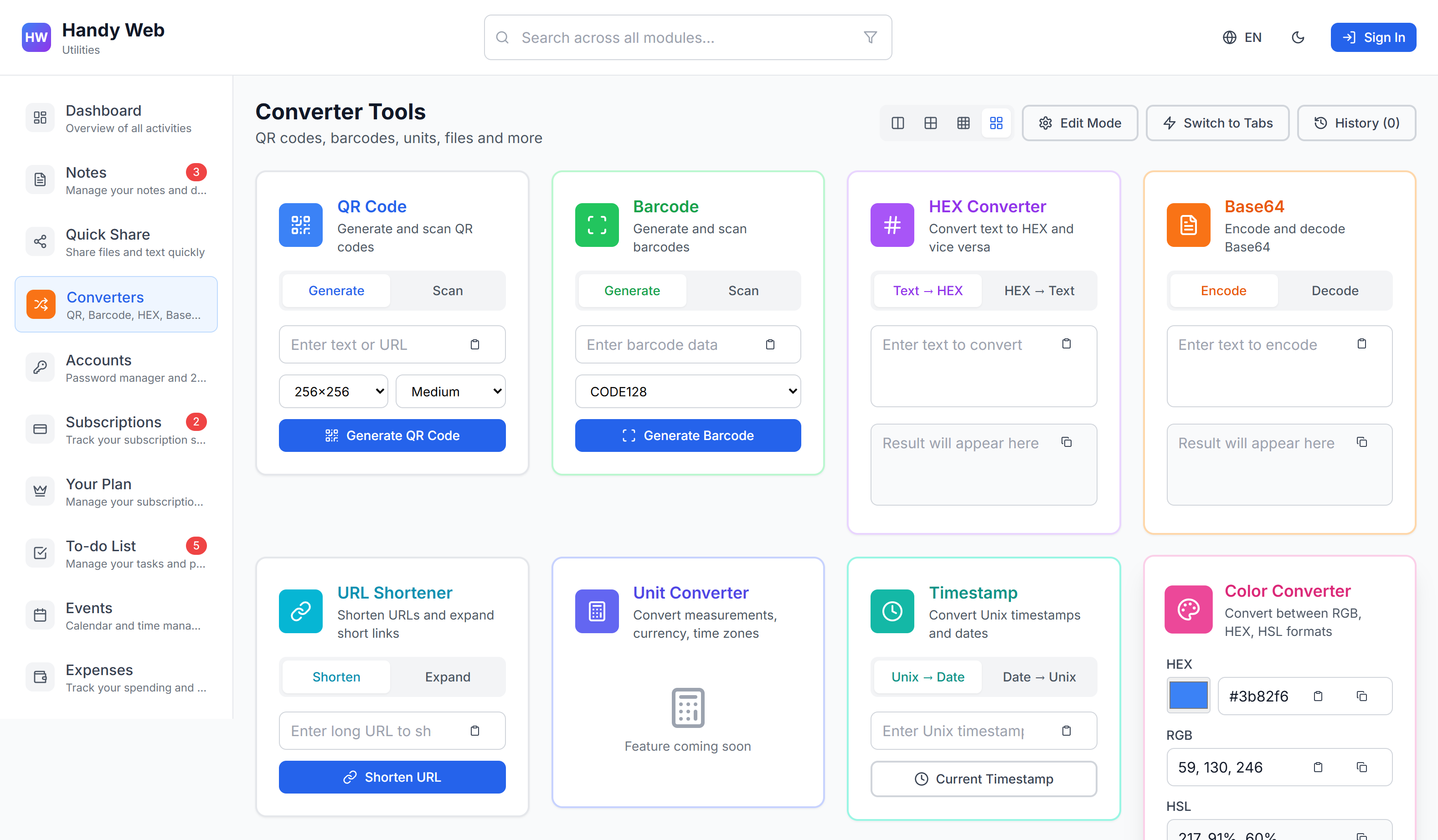Switch the QR Code card to Scan
This screenshot has width=1438, height=840.
coord(448,291)
